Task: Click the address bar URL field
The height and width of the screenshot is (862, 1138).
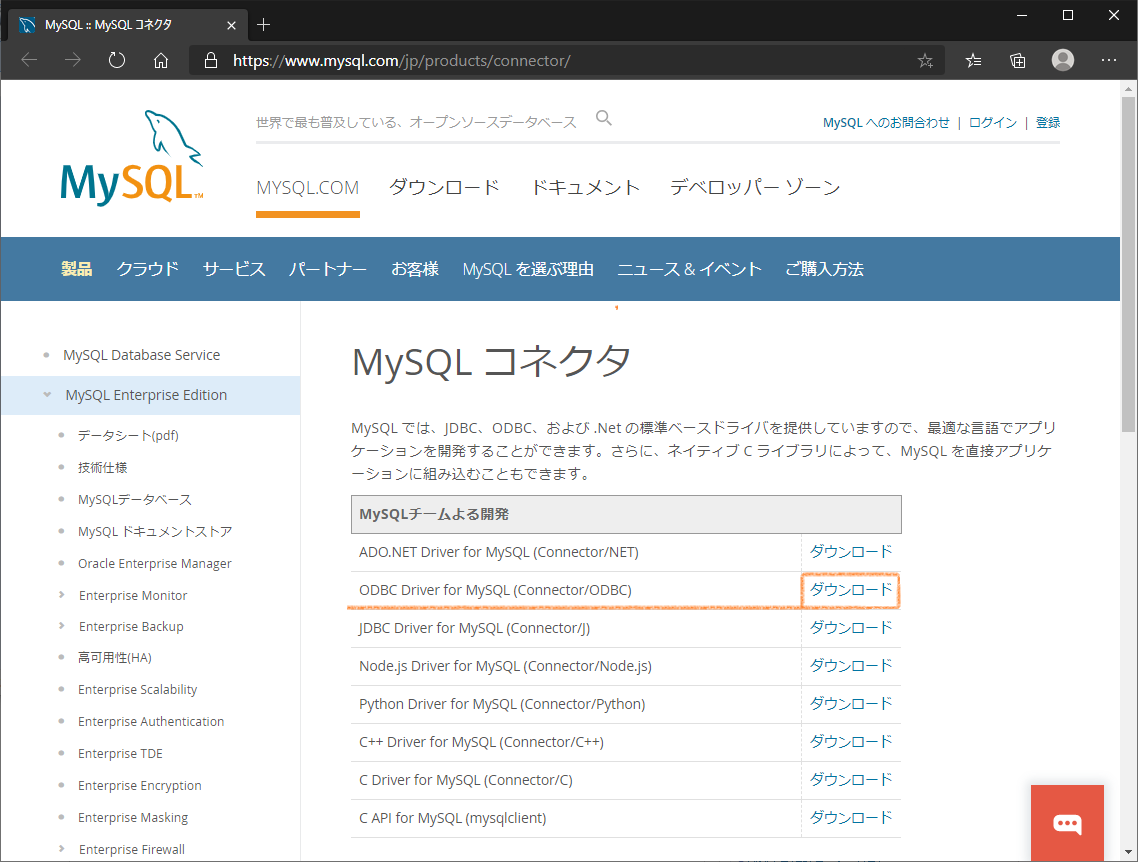Action: tap(566, 60)
